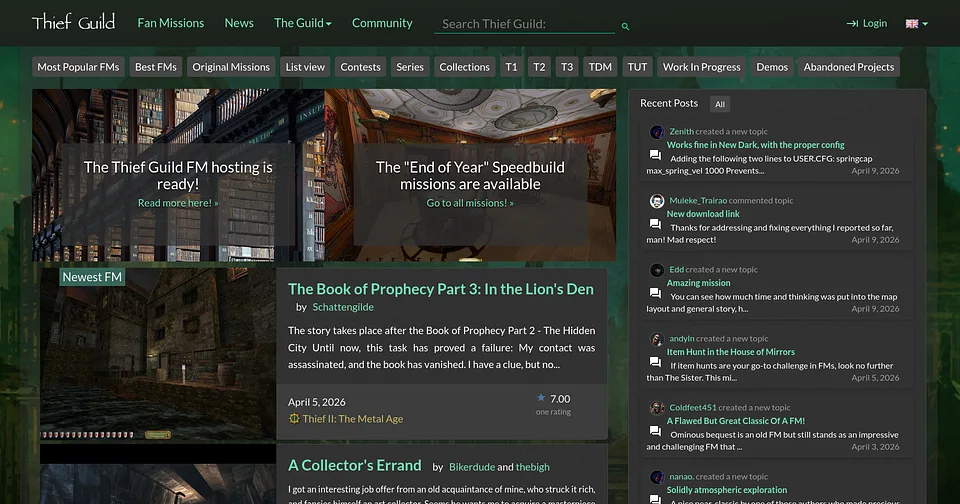Open the Abandoned Projects filter
Viewport: 960px width, 504px height.
[x=849, y=67]
